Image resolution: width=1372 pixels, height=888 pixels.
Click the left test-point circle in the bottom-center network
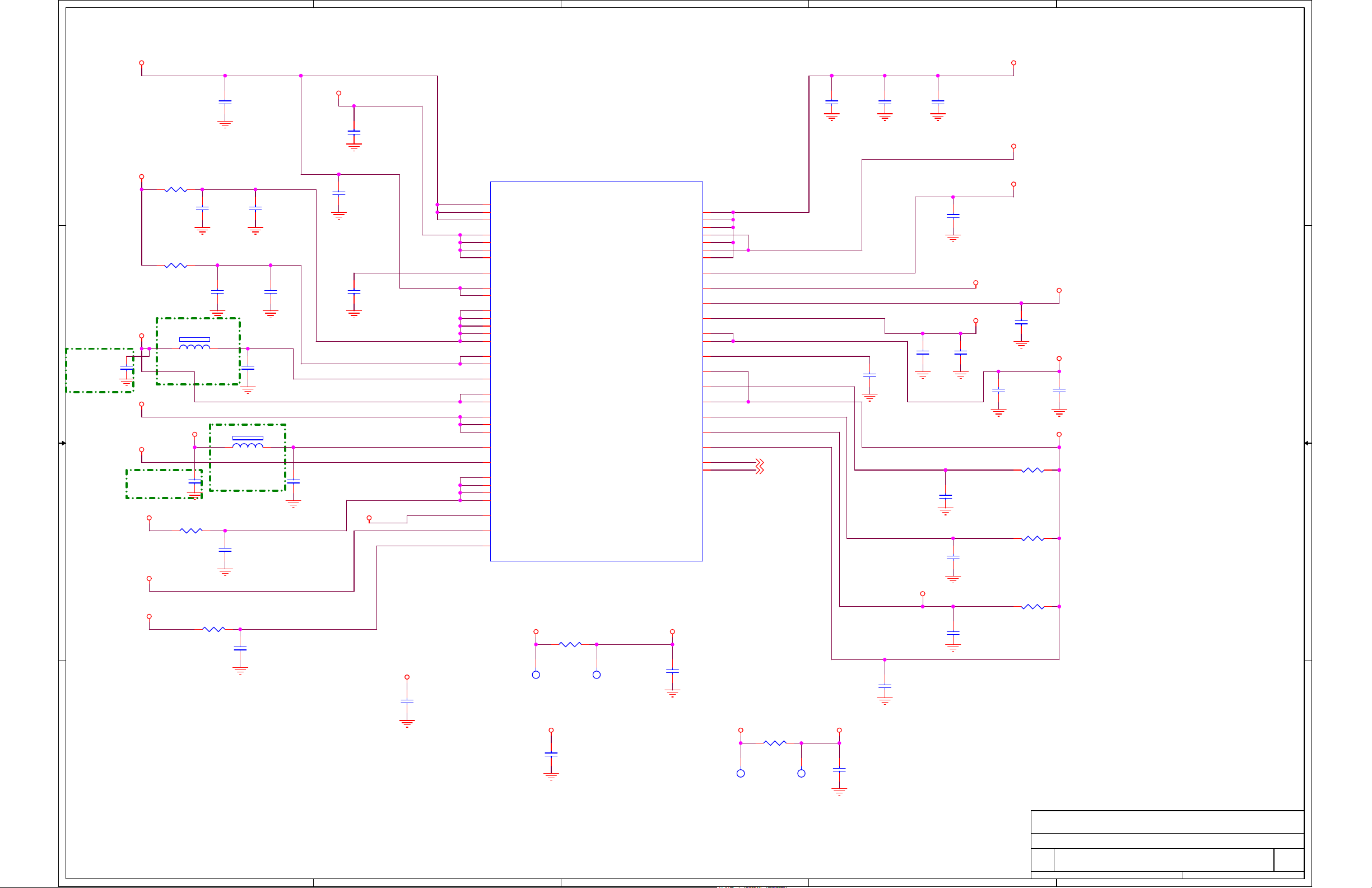pyautogui.click(x=536, y=675)
